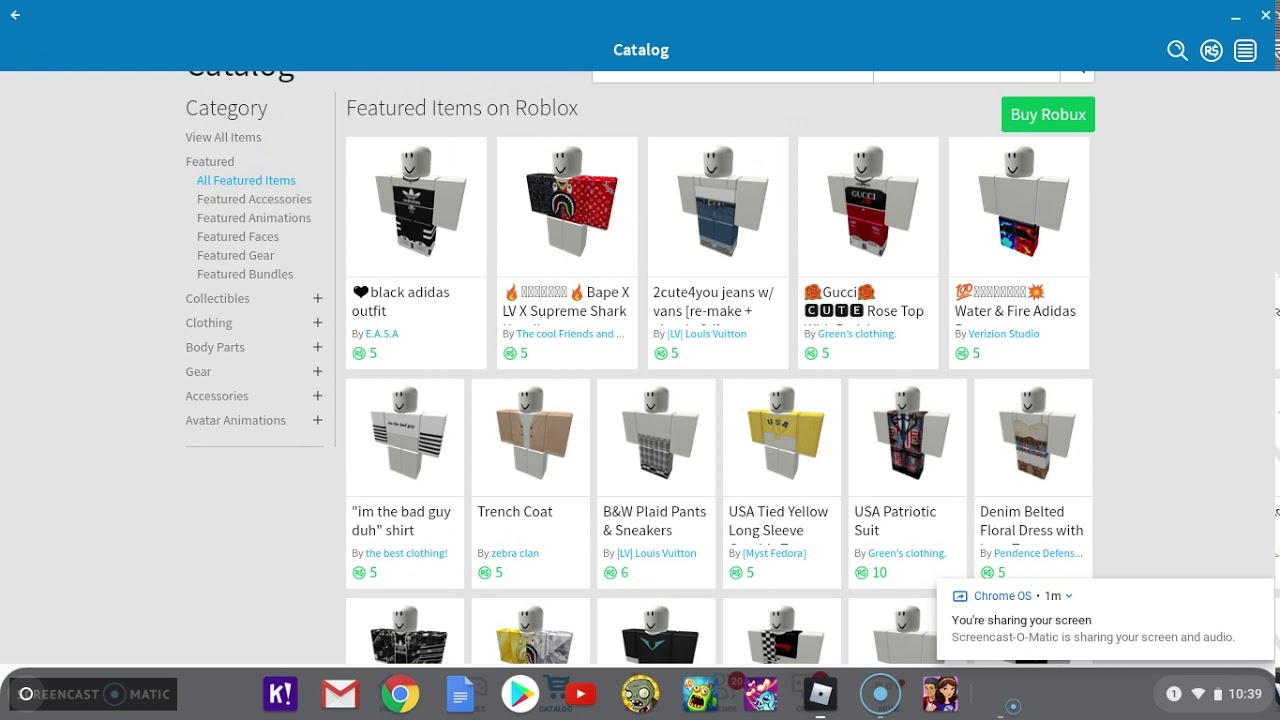1280x720 pixels.
Task: Open the Bape X LV Supreme Shark thumbnail
Action: (567, 207)
